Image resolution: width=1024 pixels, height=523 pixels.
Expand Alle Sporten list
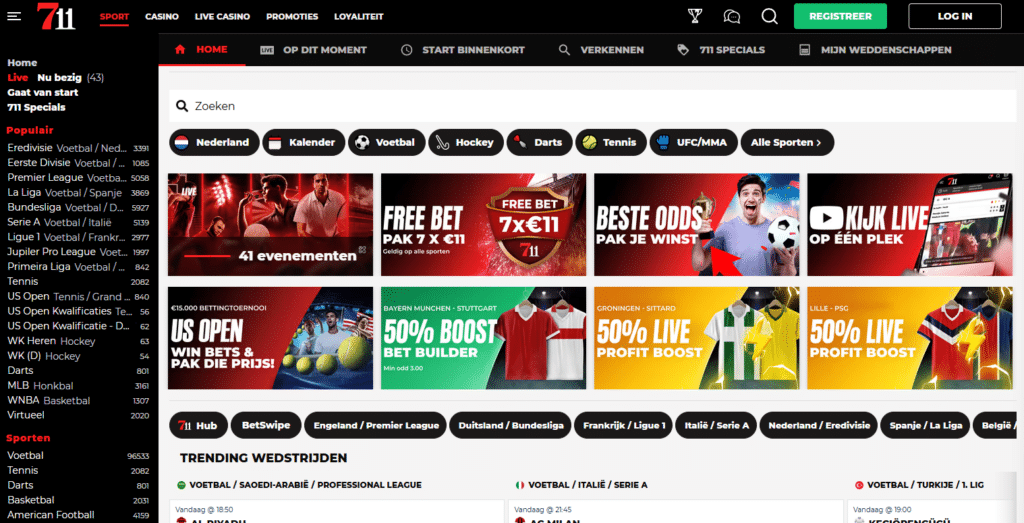coord(787,142)
